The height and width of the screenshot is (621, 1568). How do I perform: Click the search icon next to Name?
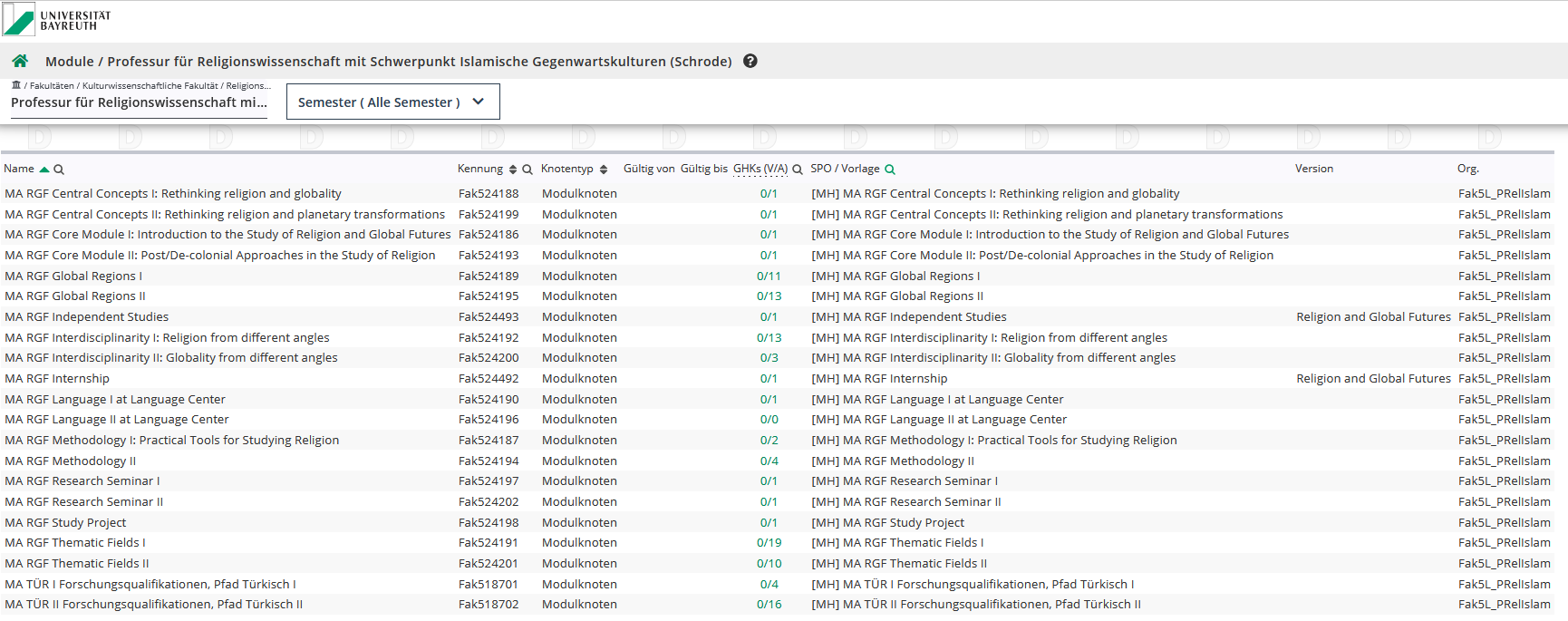tap(59, 170)
